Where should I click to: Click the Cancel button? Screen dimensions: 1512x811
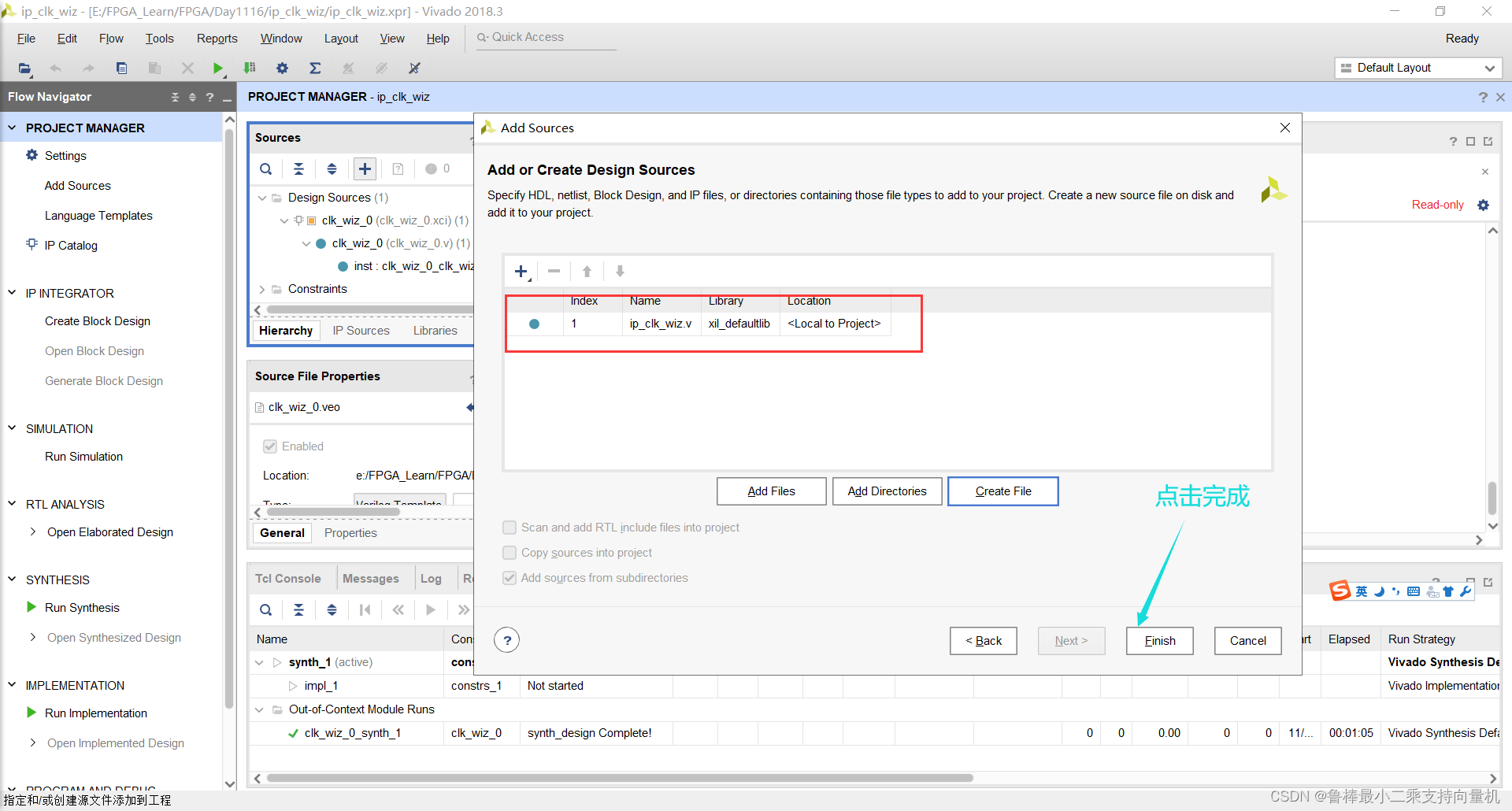coord(1247,641)
